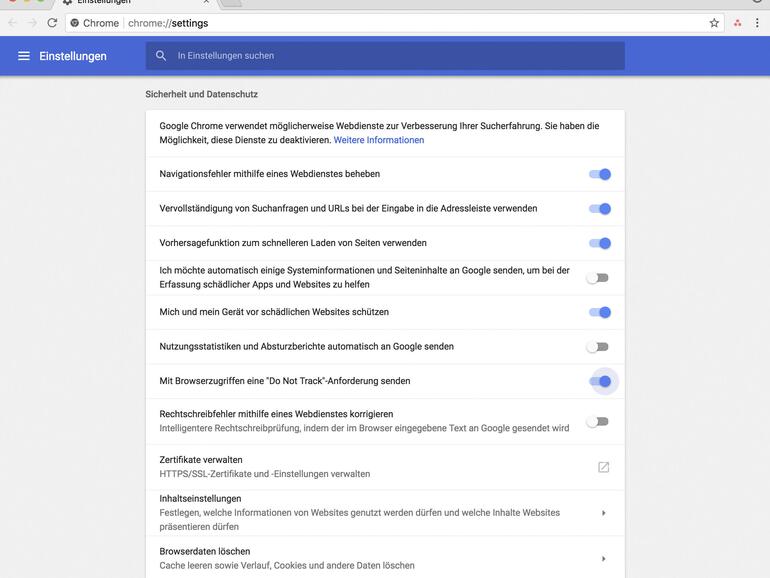Screen dimensions: 770x578
Task: Expand Inhaltseinstellungen with its arrow
Action: point(603,513)
